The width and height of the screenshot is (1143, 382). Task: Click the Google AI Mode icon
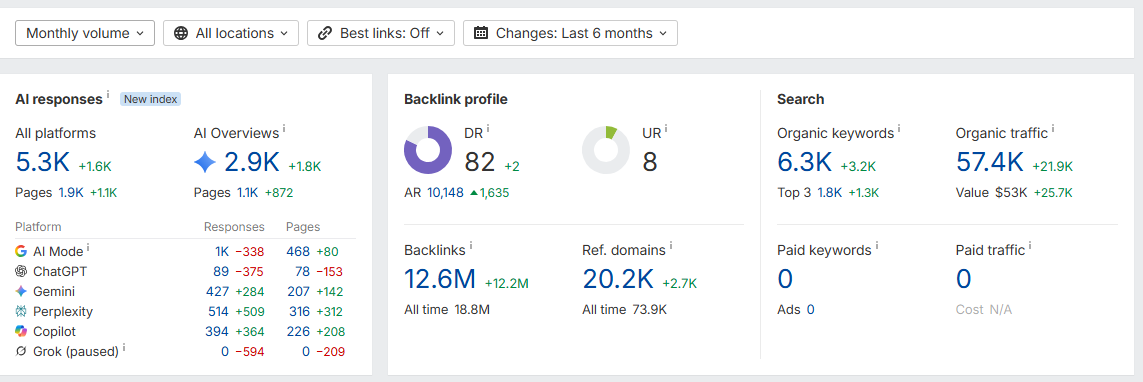(x=21, y=252)
